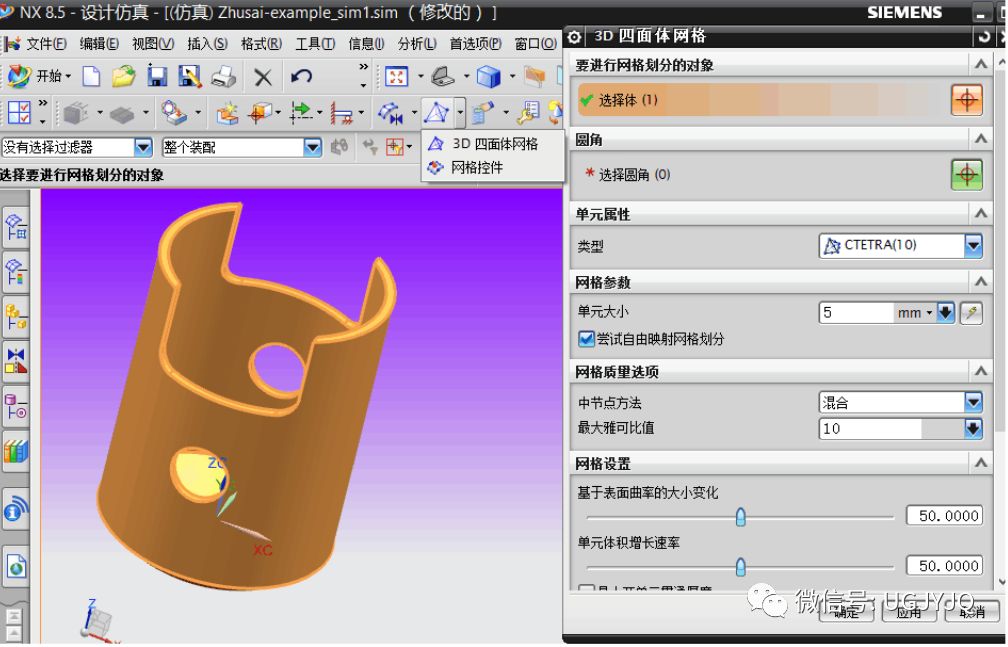Click the green select fillet crosshair button

click(x=966, y=174)
